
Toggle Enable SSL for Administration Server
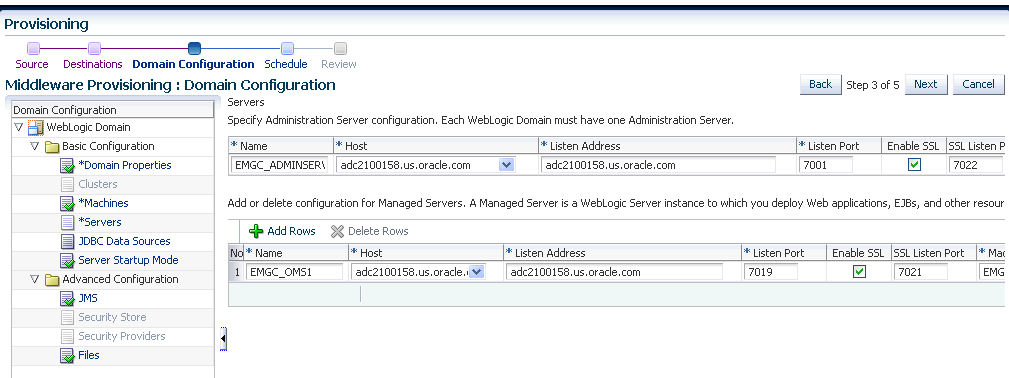click(914, 165)
